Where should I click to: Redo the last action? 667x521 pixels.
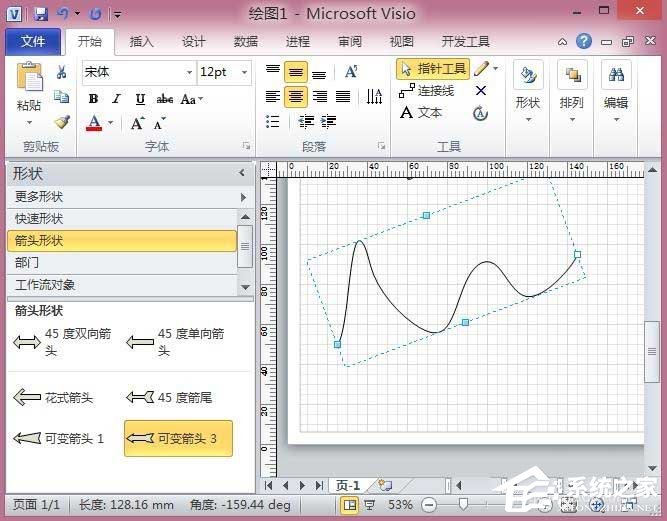pos(95,14)
